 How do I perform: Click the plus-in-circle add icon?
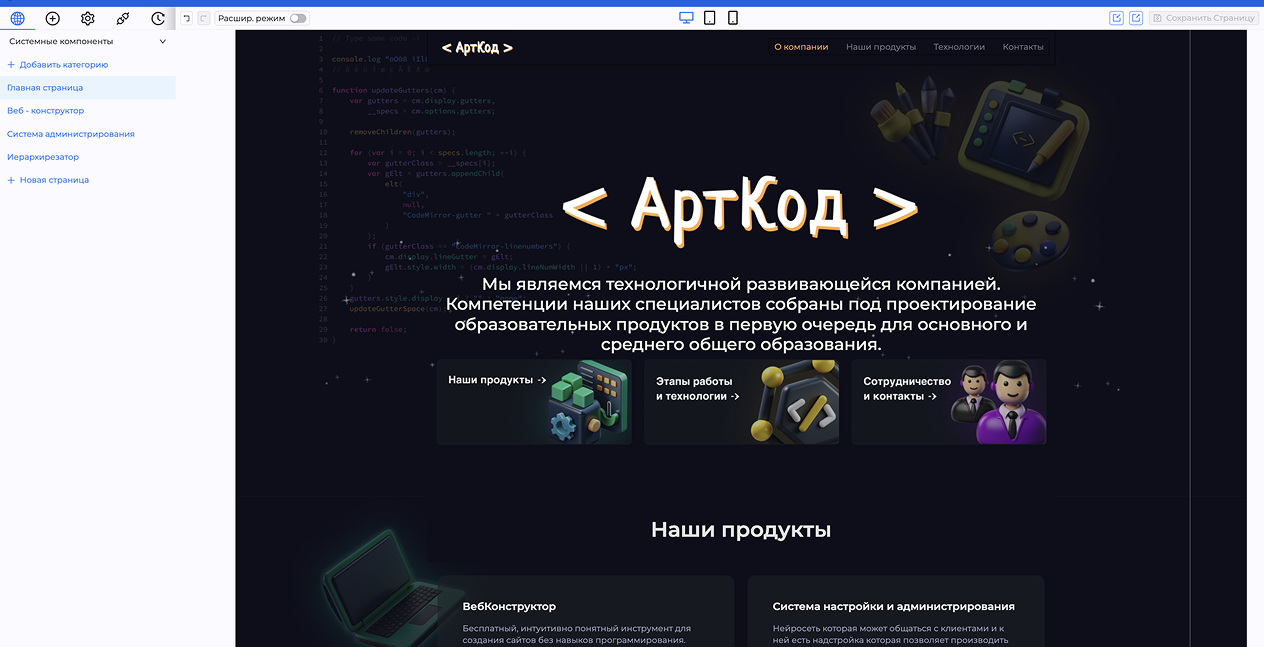pos(53,18)
